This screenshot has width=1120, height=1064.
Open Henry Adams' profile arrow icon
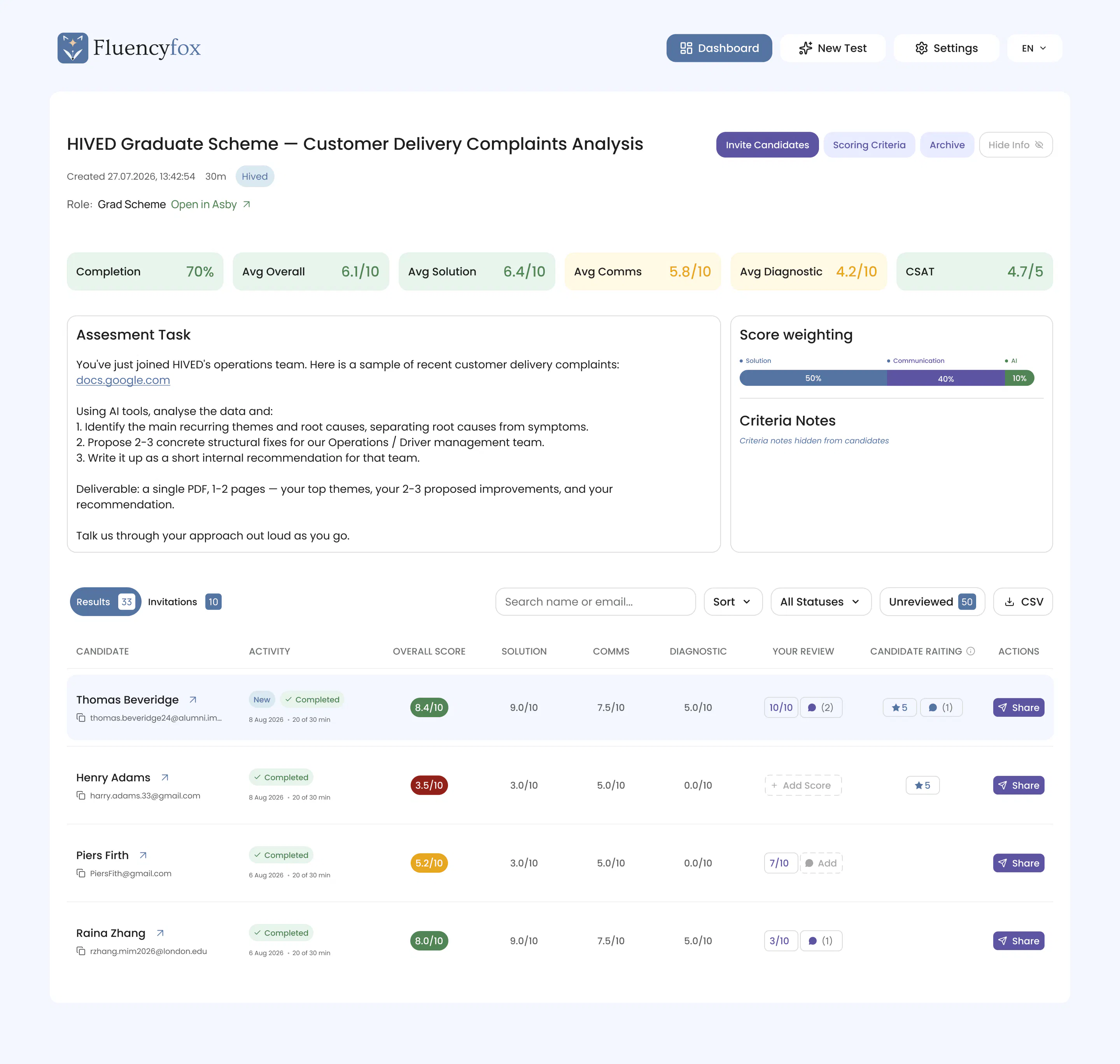point(165,777)
